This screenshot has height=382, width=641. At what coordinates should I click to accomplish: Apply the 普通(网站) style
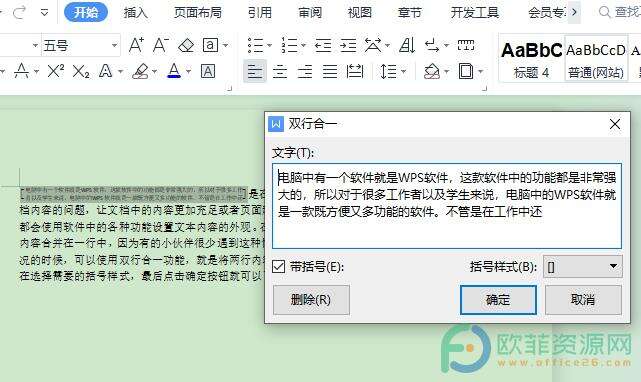click(x=596, y=58)
